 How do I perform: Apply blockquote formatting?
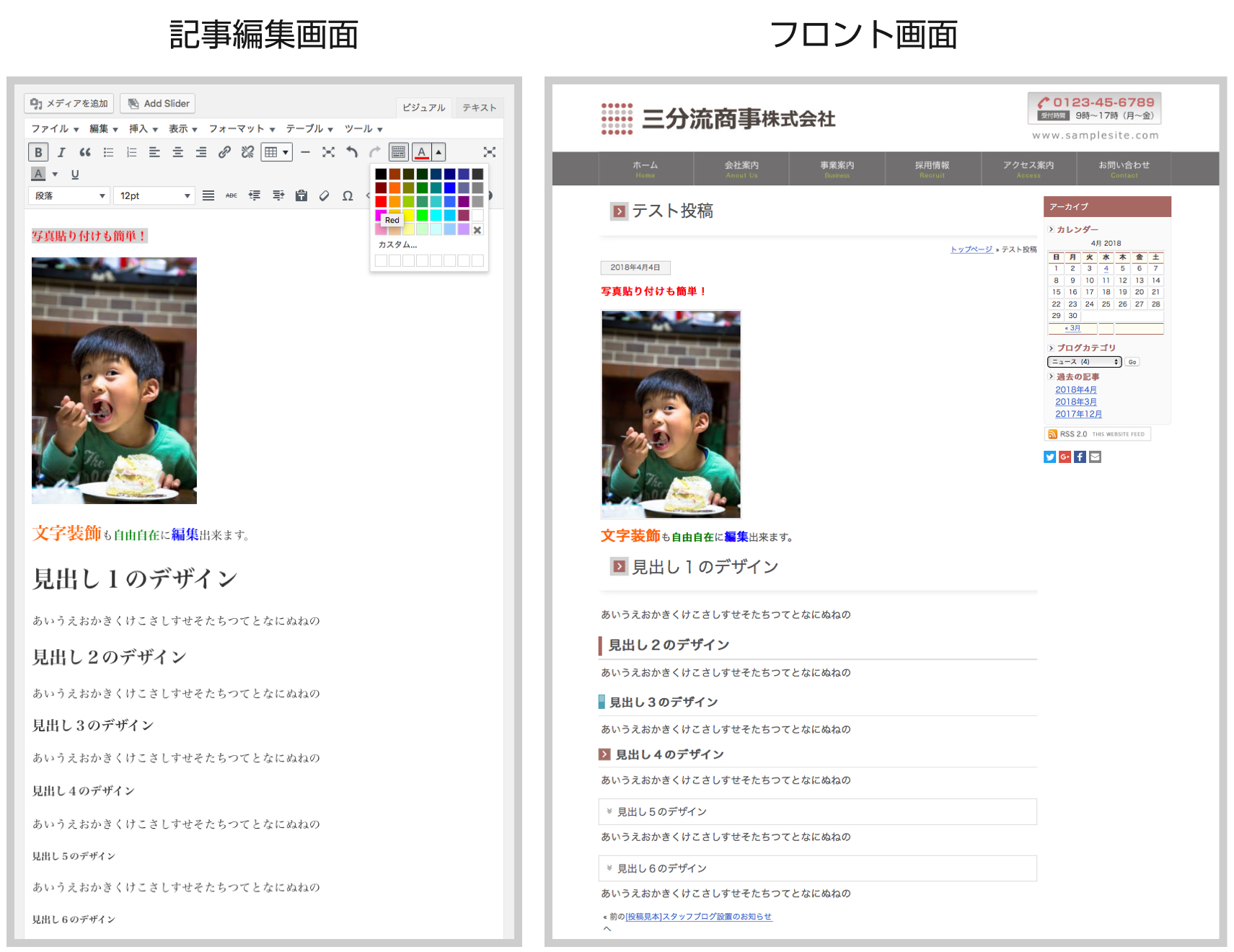[85, 152]
